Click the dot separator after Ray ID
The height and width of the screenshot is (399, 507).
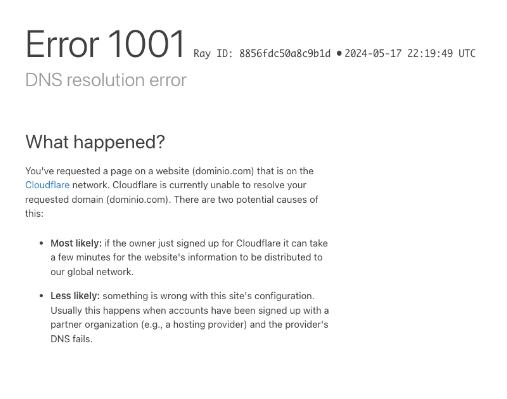(339, 53)
